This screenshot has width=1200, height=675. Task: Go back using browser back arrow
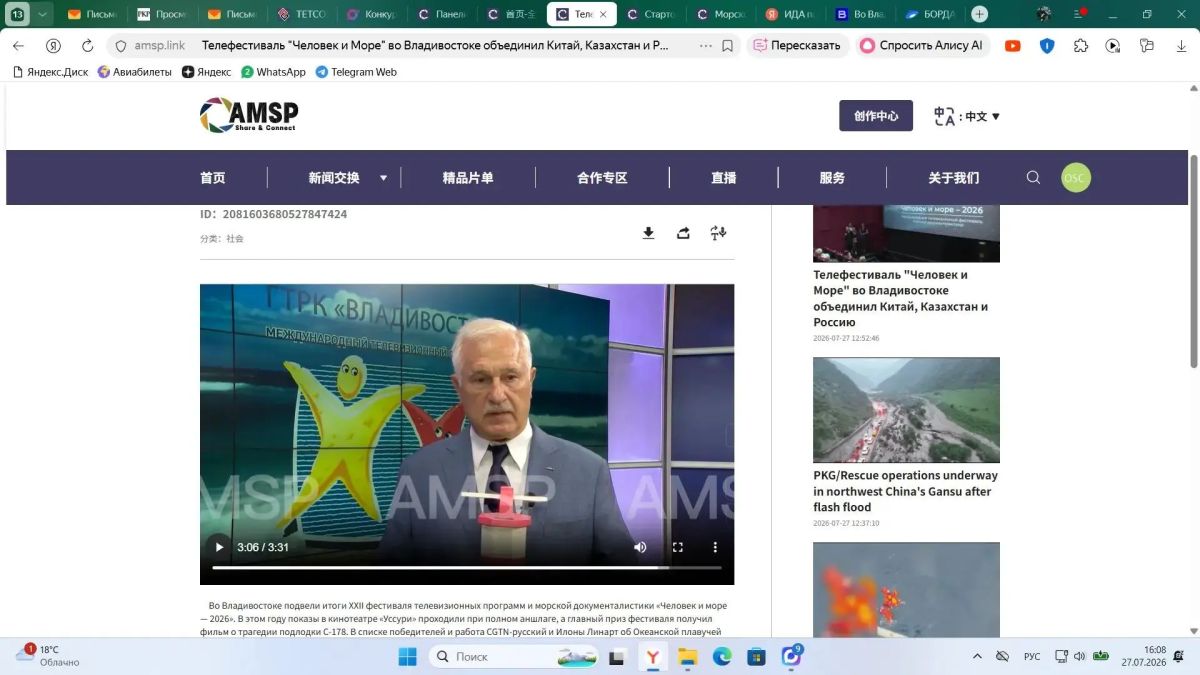(x=18, y=46)
